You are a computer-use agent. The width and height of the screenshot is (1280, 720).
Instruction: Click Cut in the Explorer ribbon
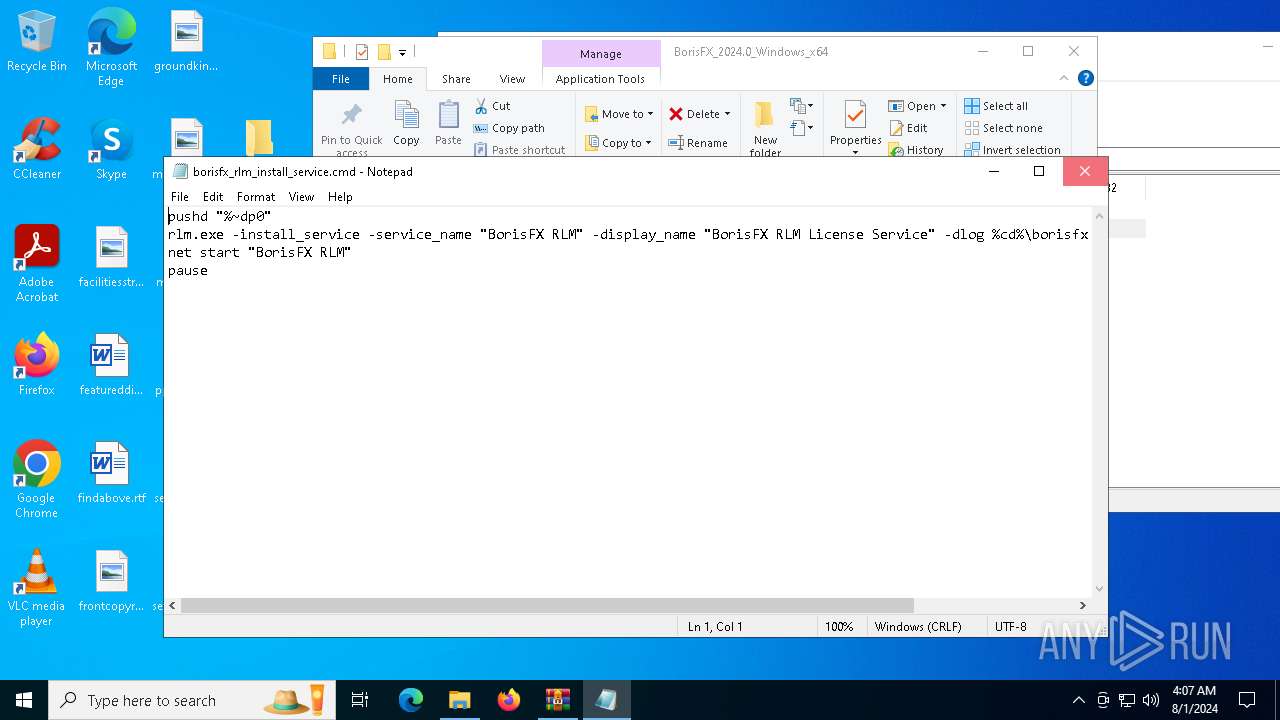pos(492,106)
